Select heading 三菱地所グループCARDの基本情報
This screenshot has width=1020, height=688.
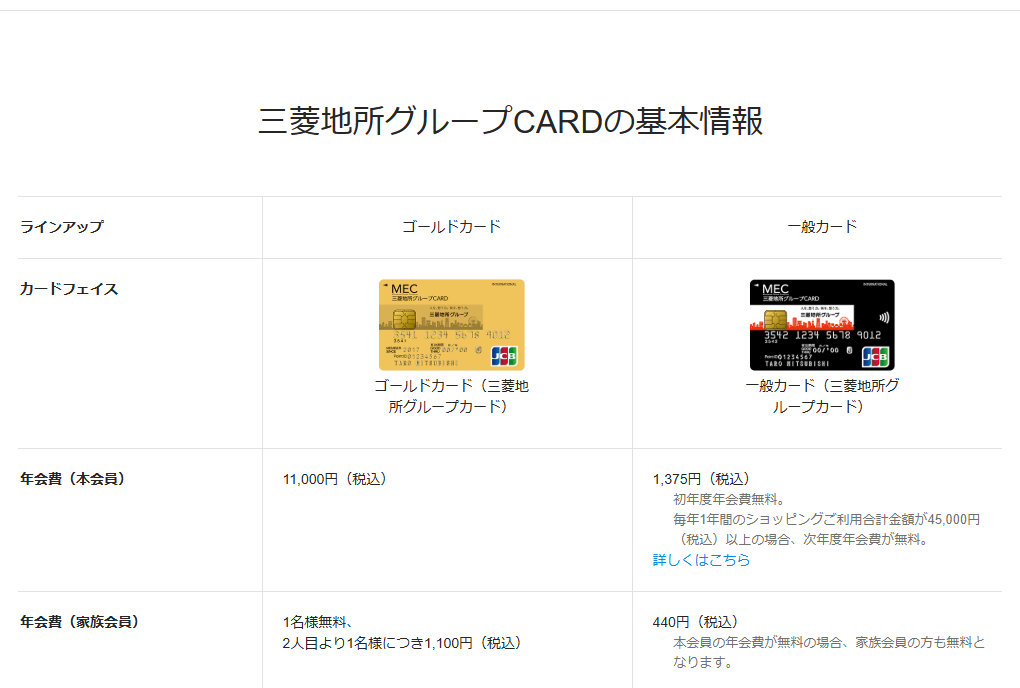click(x=510, y=121)
